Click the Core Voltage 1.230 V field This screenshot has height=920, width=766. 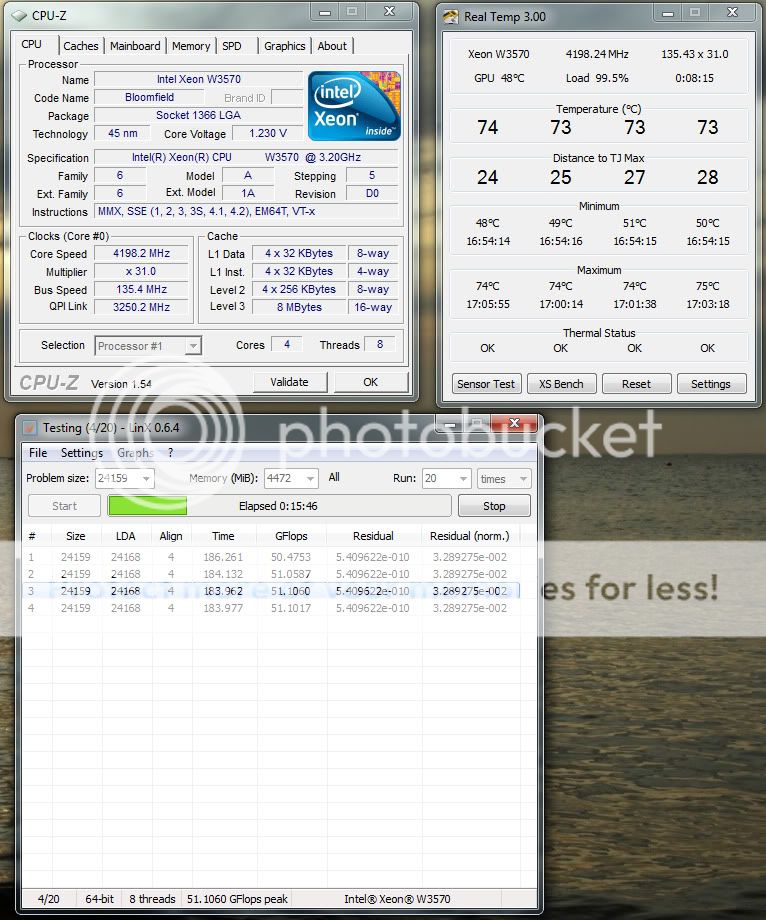(267, 133)
